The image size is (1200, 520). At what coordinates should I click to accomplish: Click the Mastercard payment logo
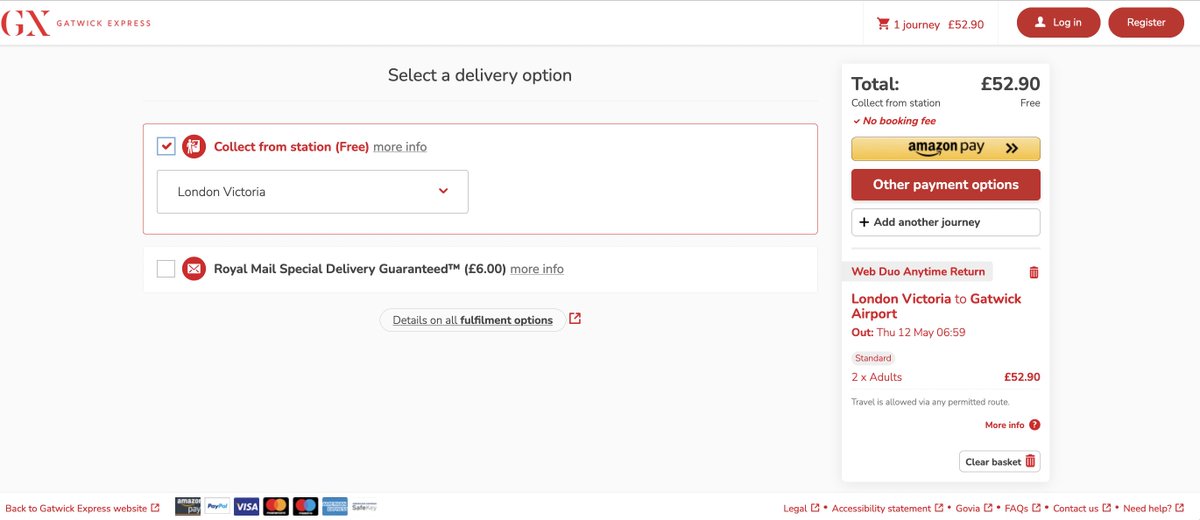pos(276,506)
